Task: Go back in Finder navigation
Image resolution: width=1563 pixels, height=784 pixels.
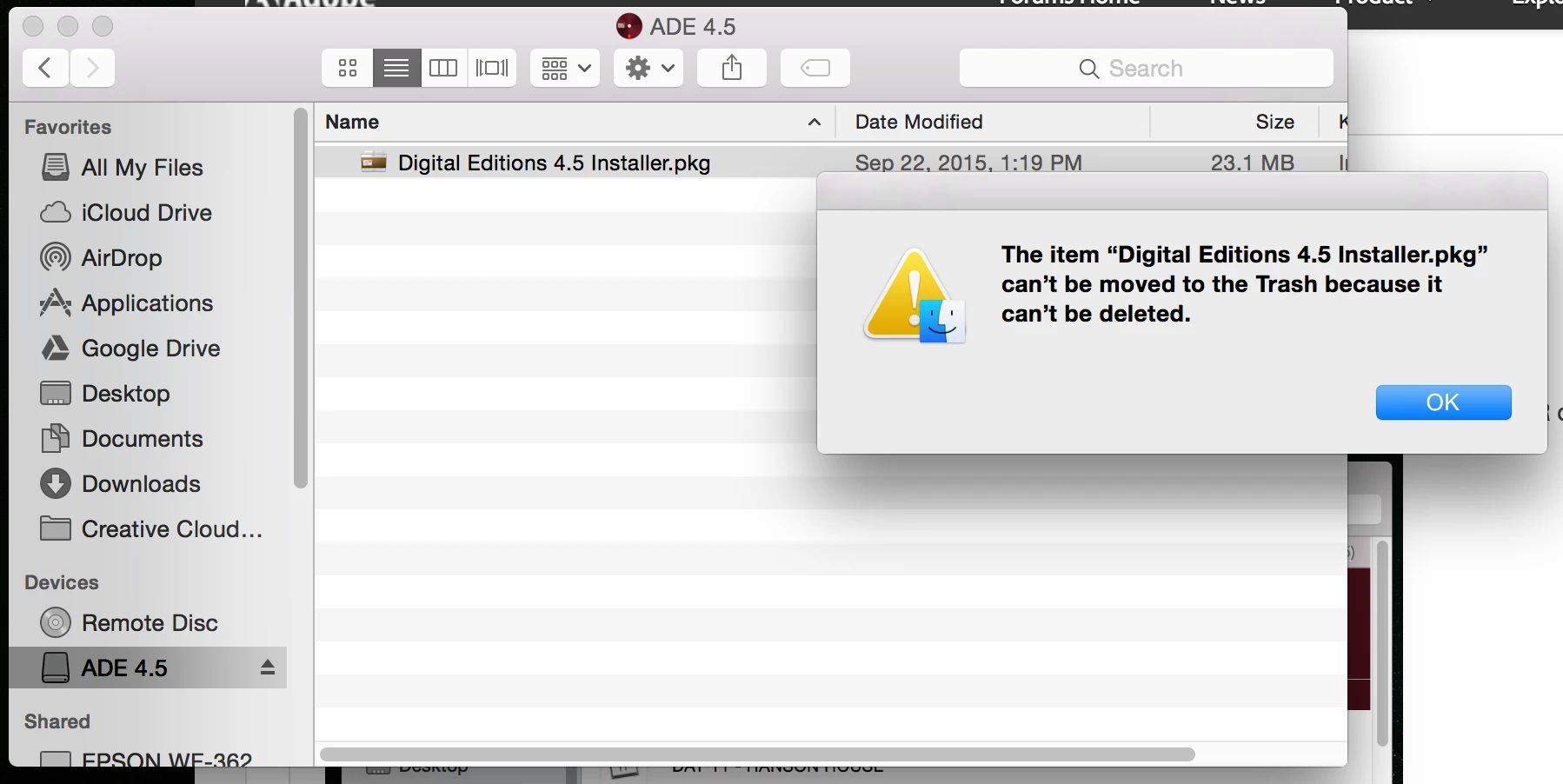Action: tap(45, 68)
